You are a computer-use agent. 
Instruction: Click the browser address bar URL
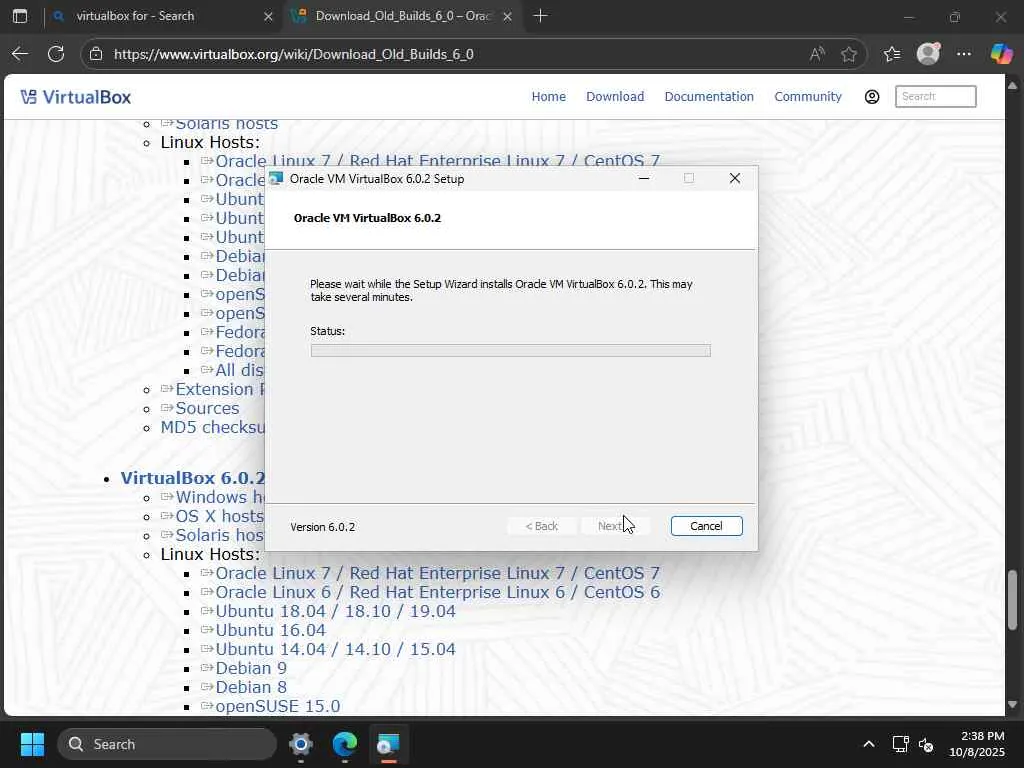[x=294, y=54]
